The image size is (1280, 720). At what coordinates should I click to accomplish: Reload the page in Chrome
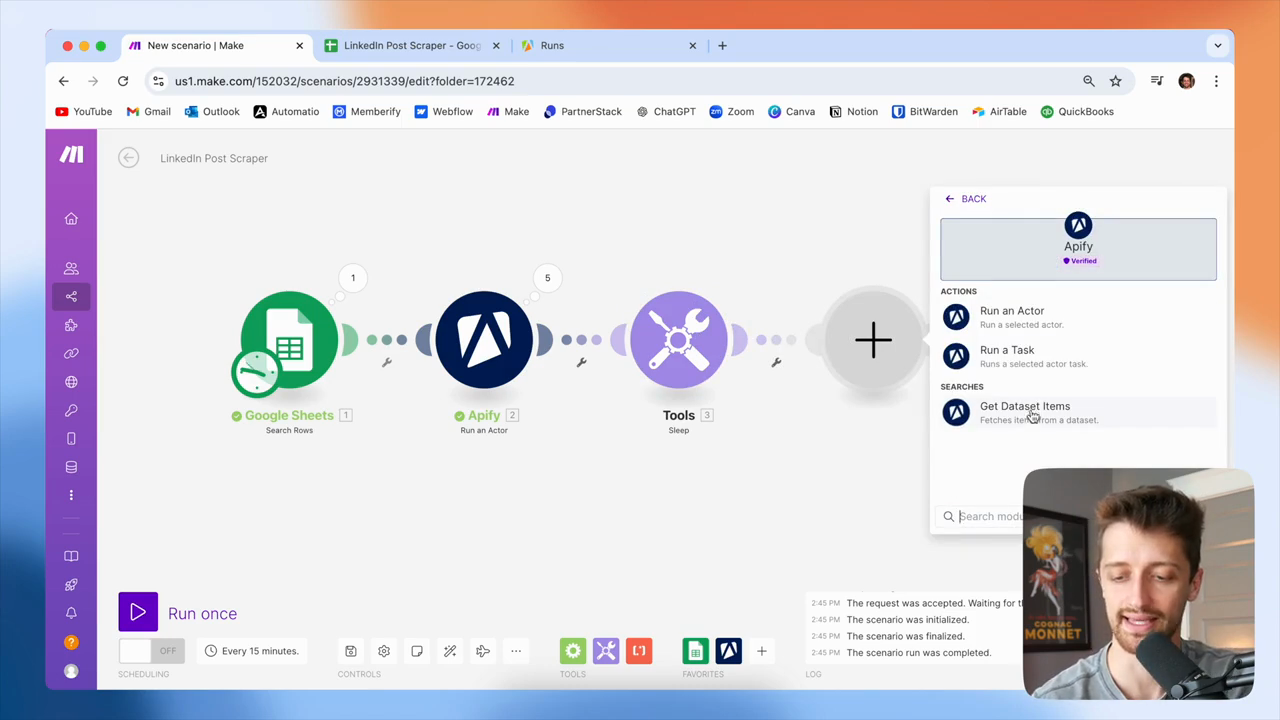(123, 81)
